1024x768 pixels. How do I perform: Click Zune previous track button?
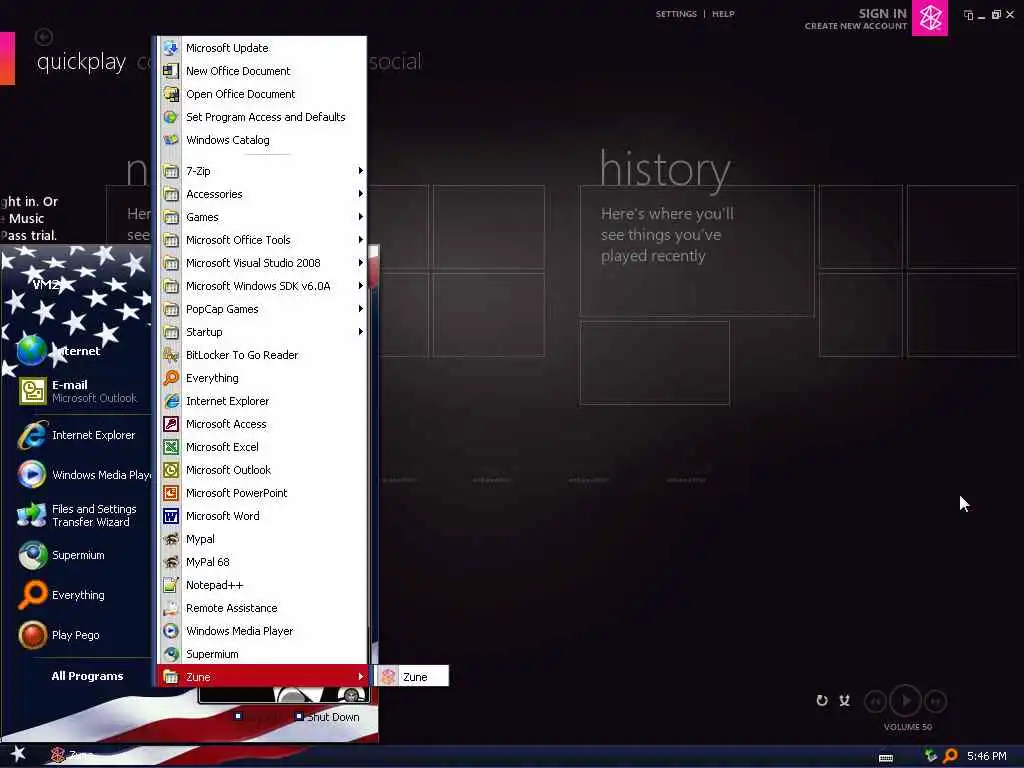pos(875,701)
